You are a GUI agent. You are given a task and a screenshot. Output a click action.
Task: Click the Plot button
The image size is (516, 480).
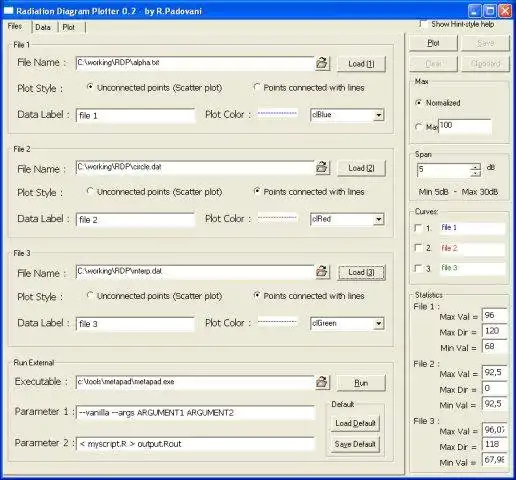[433, 43]
